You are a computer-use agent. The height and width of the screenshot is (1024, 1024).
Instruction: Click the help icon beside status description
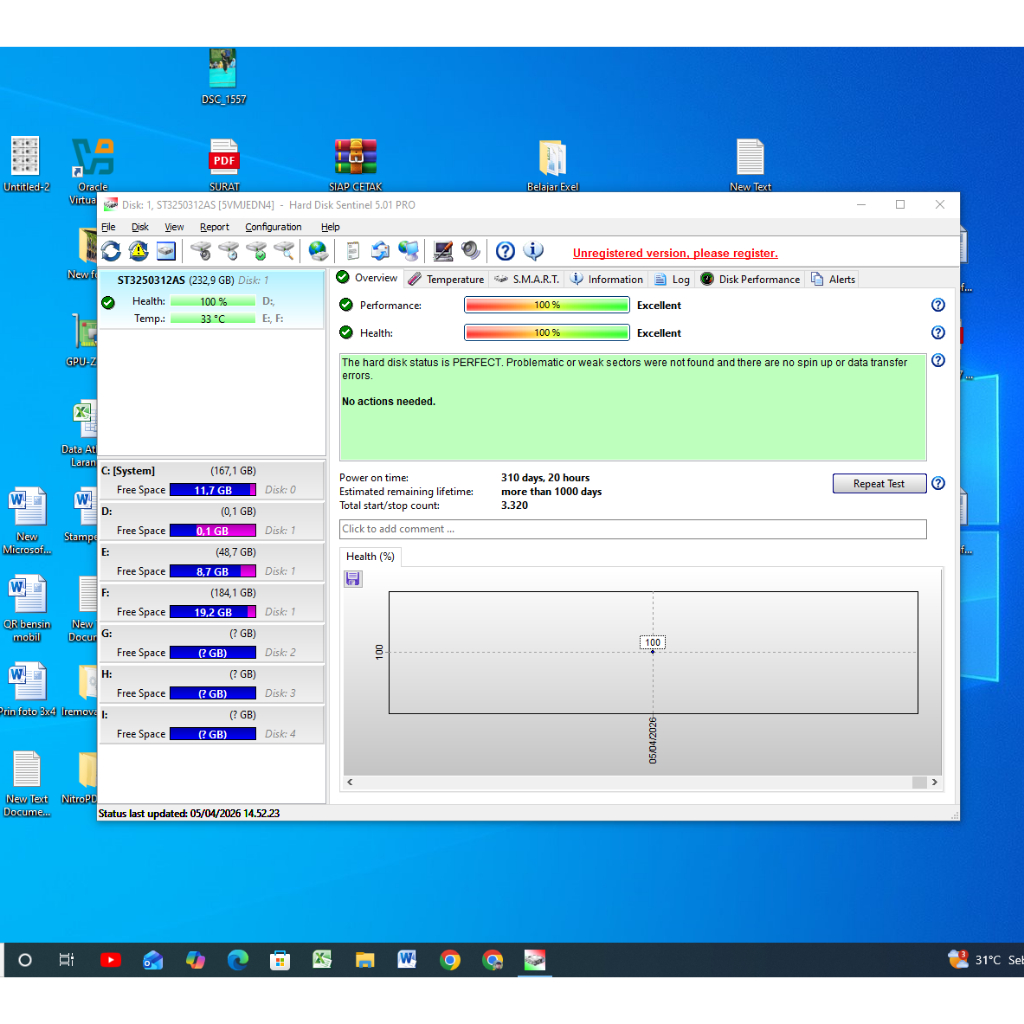click(938, 360)
